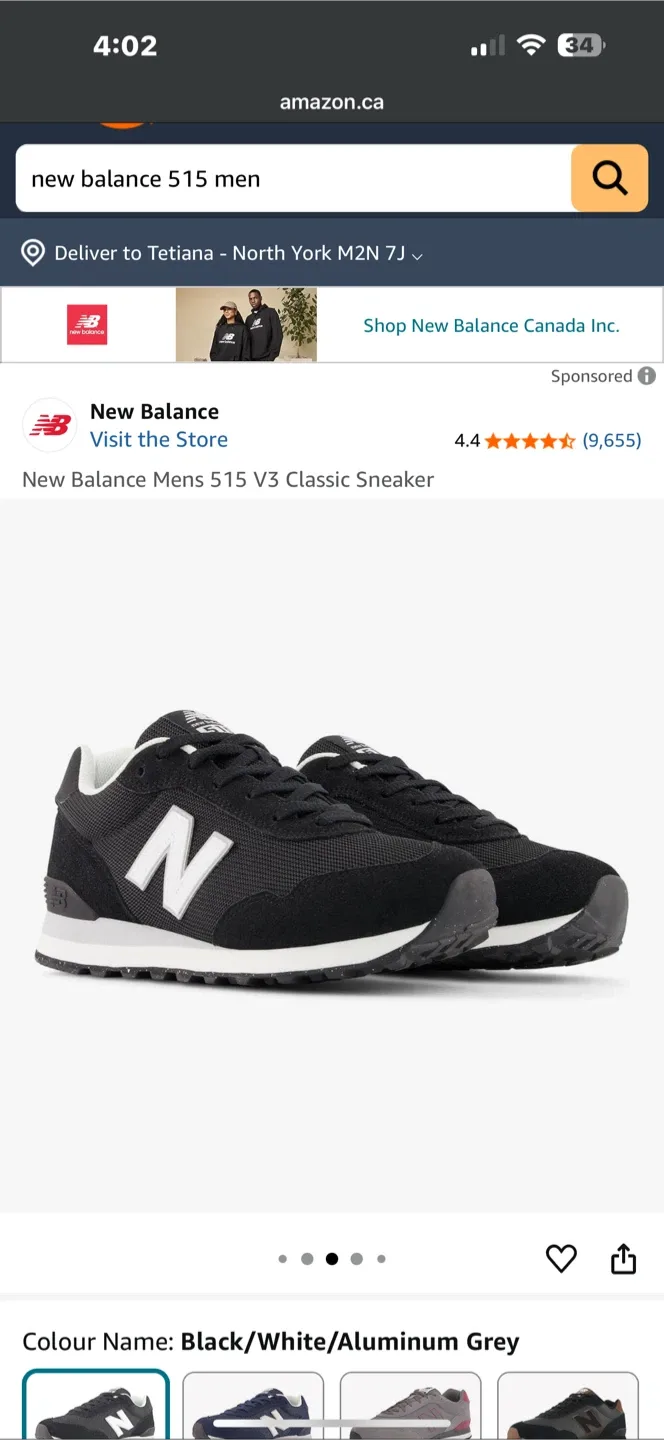The width and height of the screenshot is (664, 1440).
Task: Select the black/white colour swatch thumbnail
Action: [x=96, y=1405]
